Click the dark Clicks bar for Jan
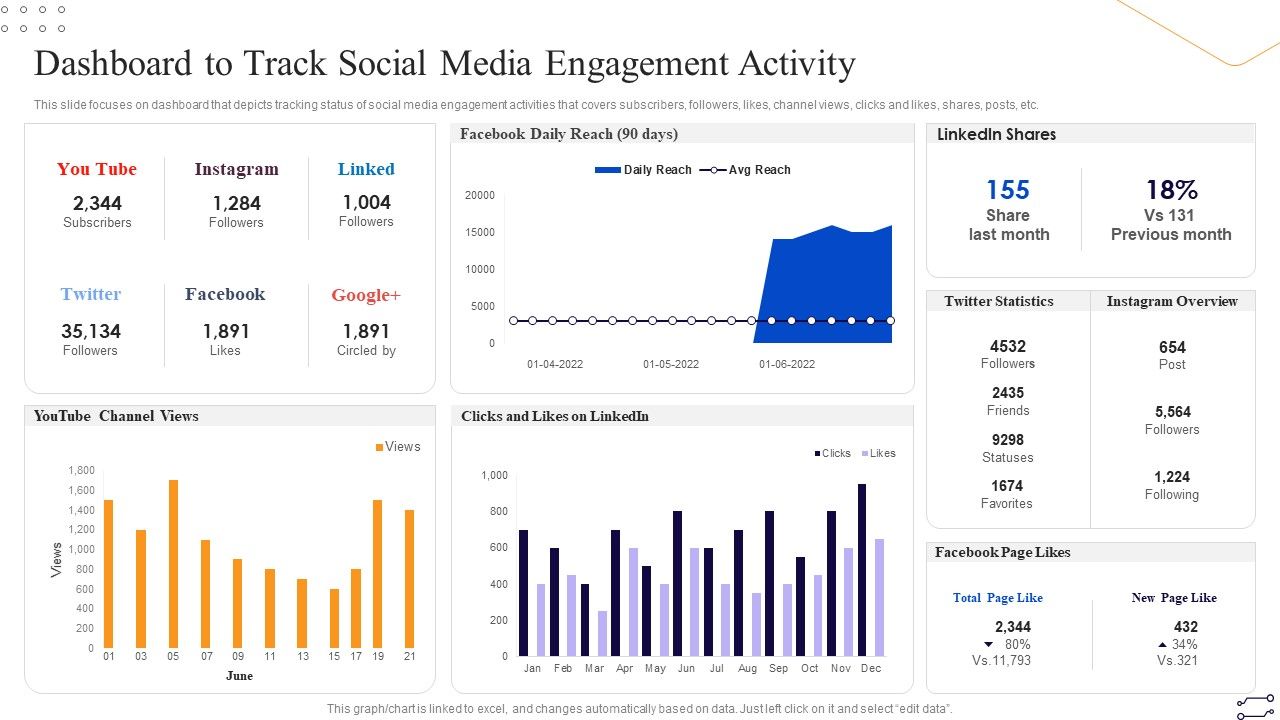This screenshot has height=720, width=1280. [x=523, y=593]
